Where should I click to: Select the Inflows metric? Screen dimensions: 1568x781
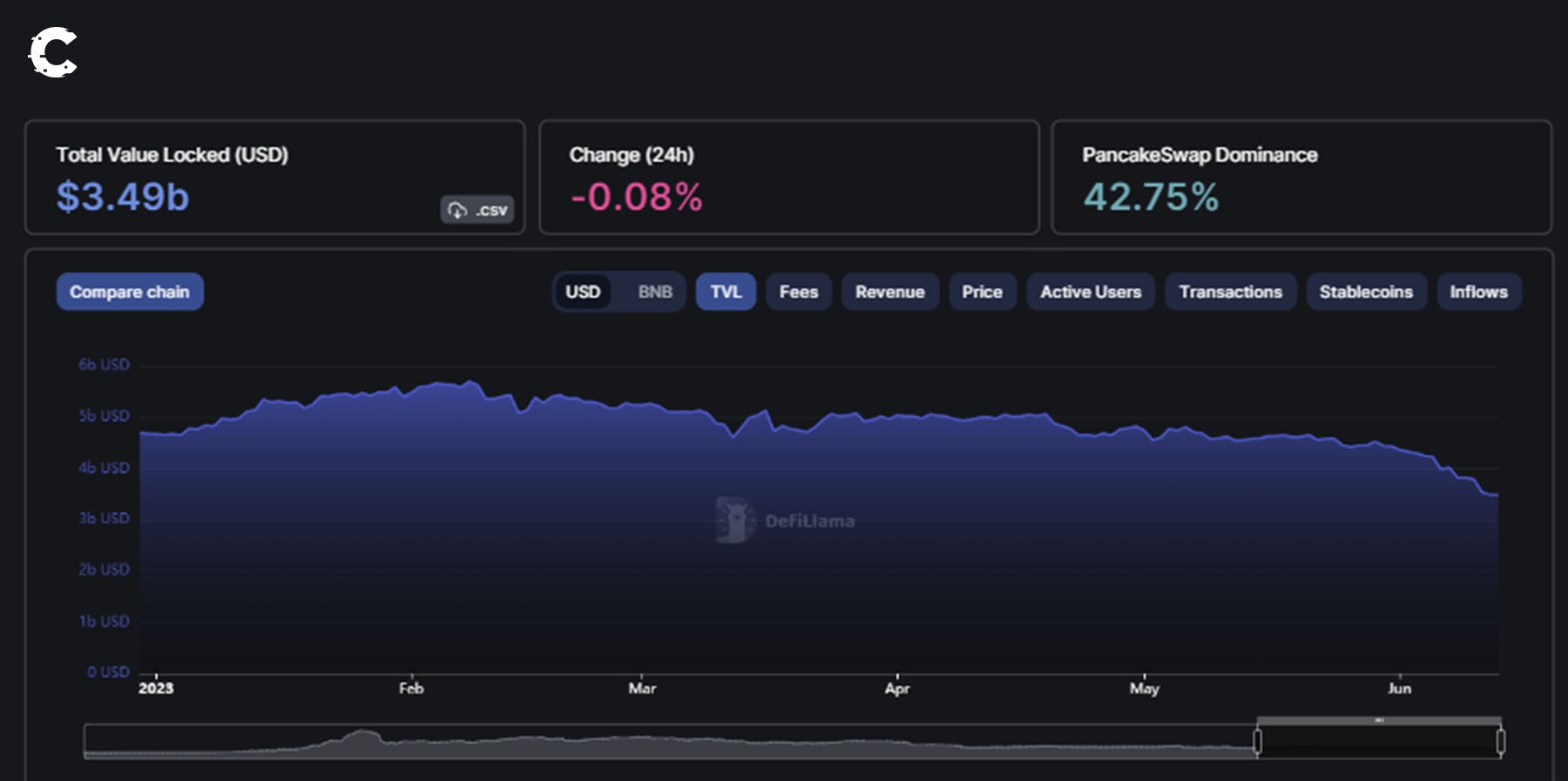pos(1478,292)
